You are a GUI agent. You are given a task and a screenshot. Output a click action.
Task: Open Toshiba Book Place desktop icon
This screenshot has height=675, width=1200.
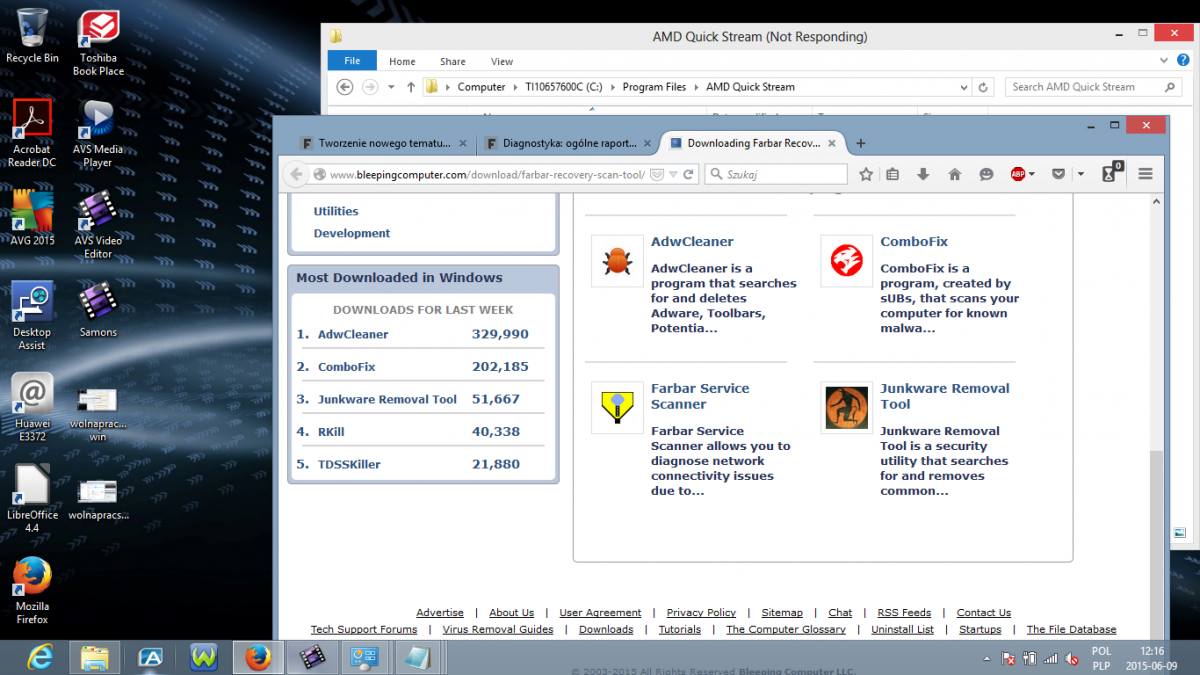(98, 42)
